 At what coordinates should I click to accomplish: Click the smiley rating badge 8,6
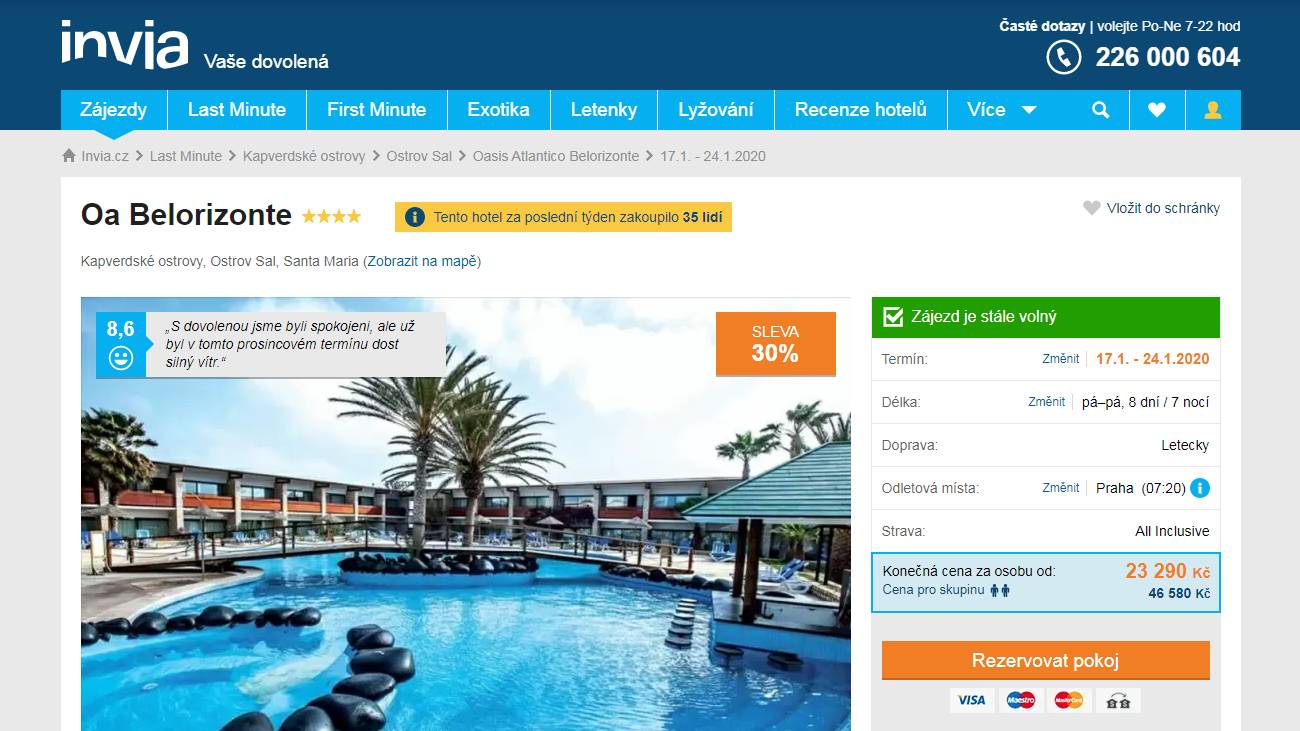click(121, 345)
